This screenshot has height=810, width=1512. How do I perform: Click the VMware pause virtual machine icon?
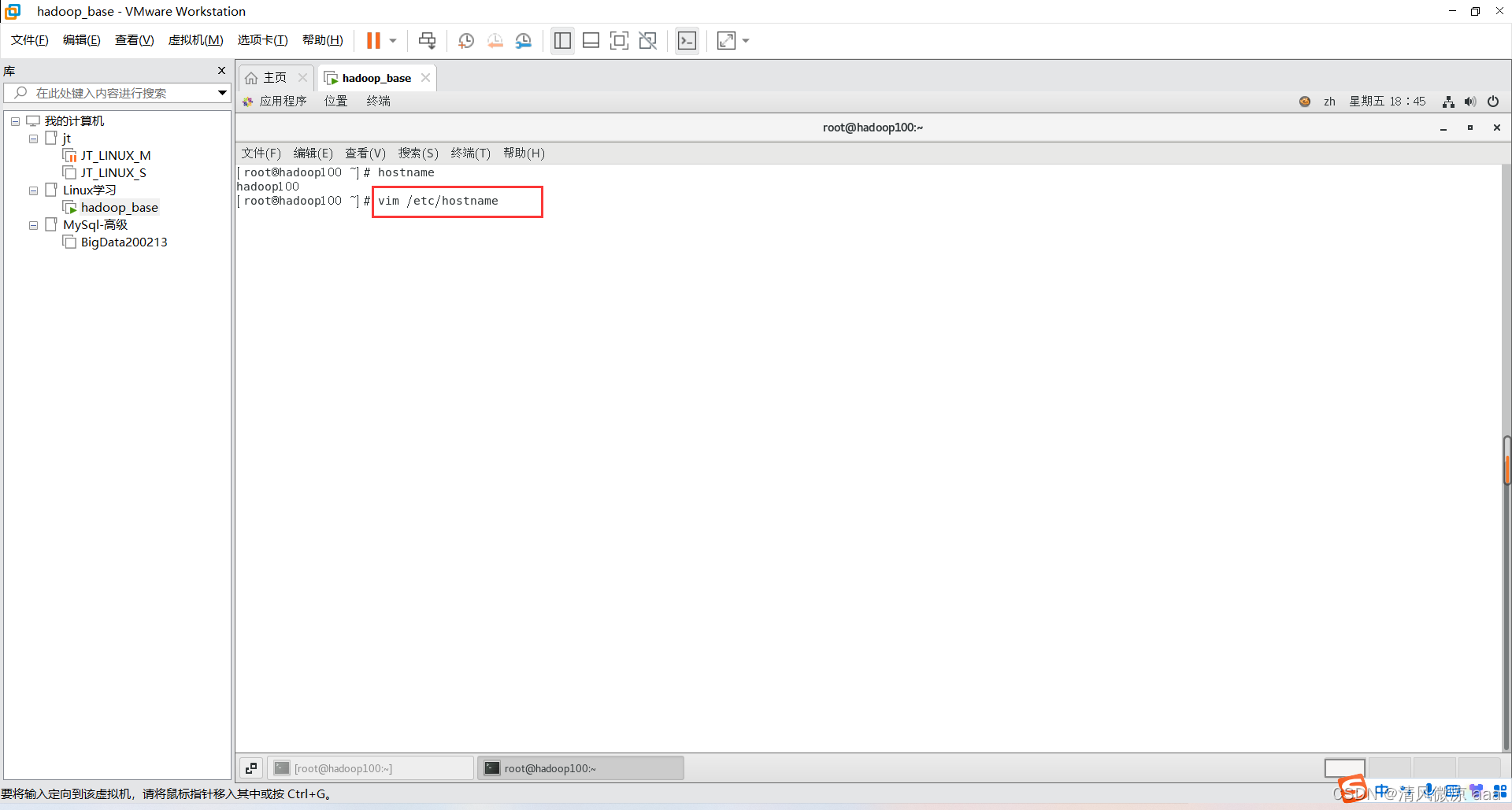click(373, 40)
